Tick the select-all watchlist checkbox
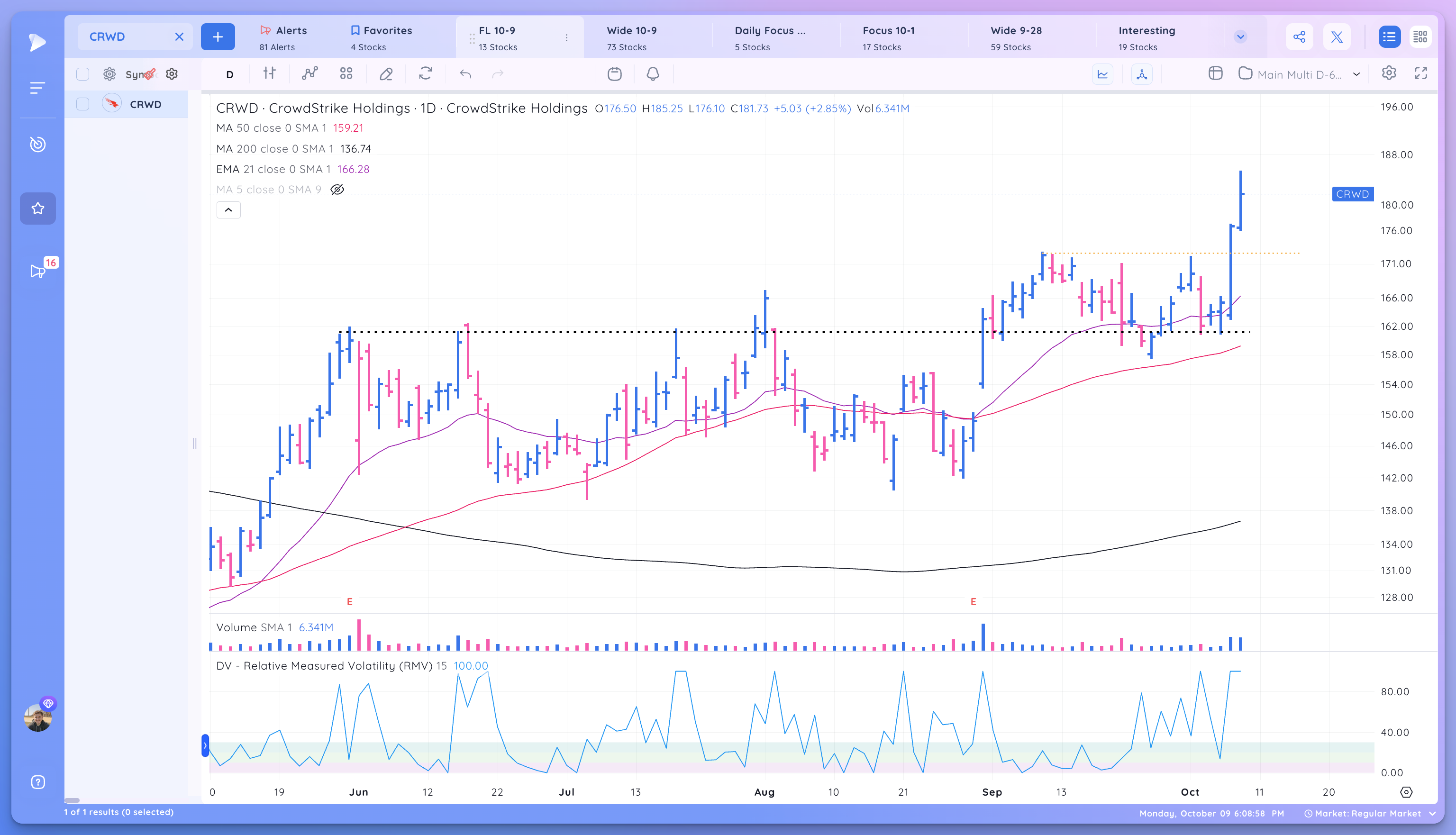This screenshot has height=835, width=1456. click(x=82, y=74)
